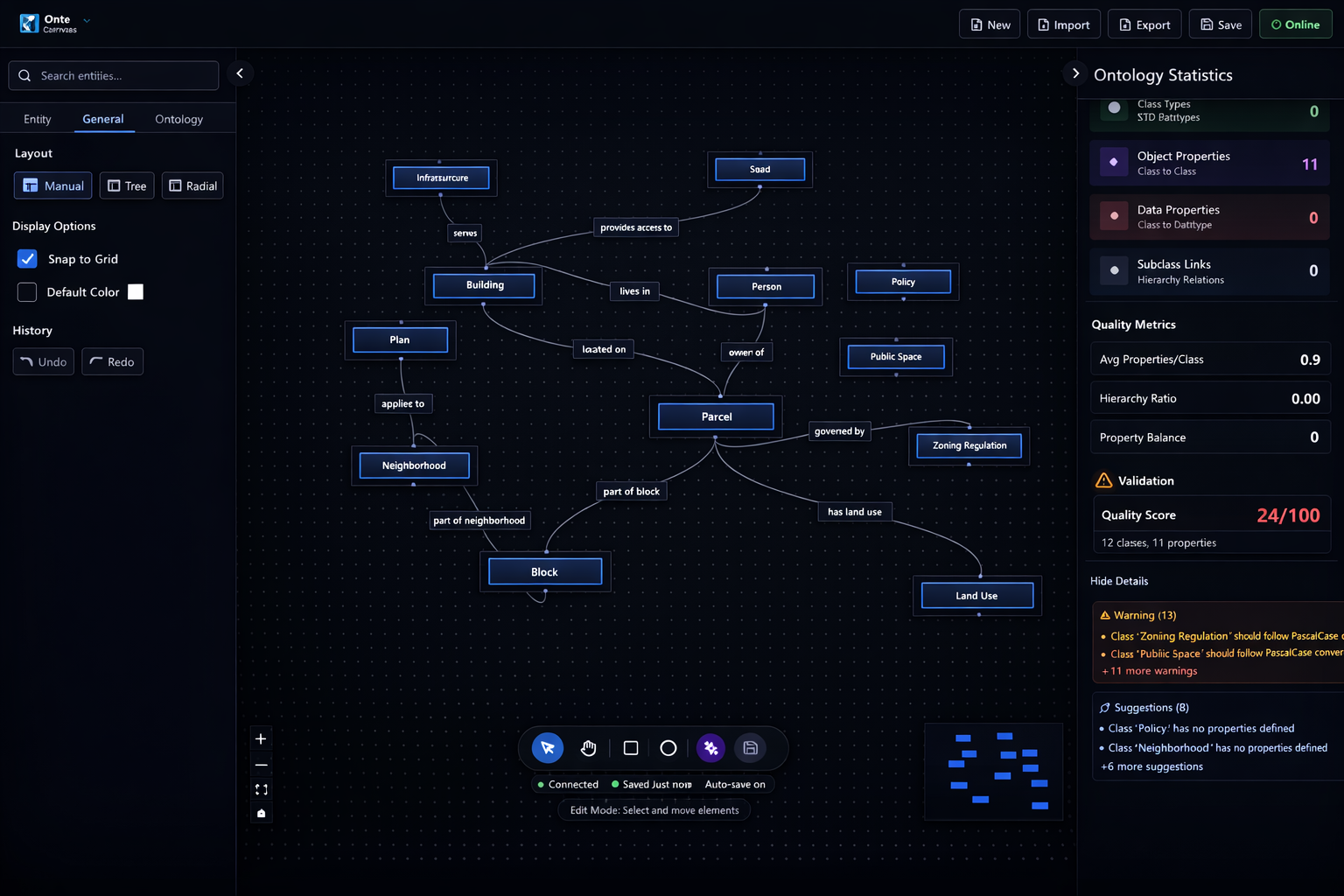Viewport: 1344px width, 896px height.
Task: Click the search entities input field
Action: point(113,75)
